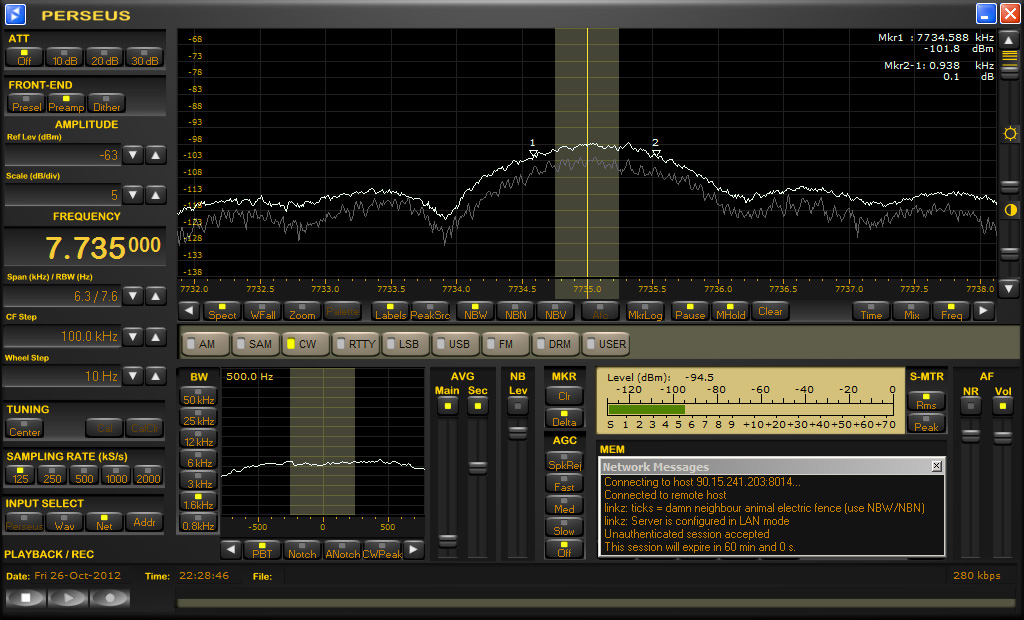The height and width of the screenshot is (620, 1024).
Task: Click spectrum scroll down arrow at right edge
Action: point(1009,287)
